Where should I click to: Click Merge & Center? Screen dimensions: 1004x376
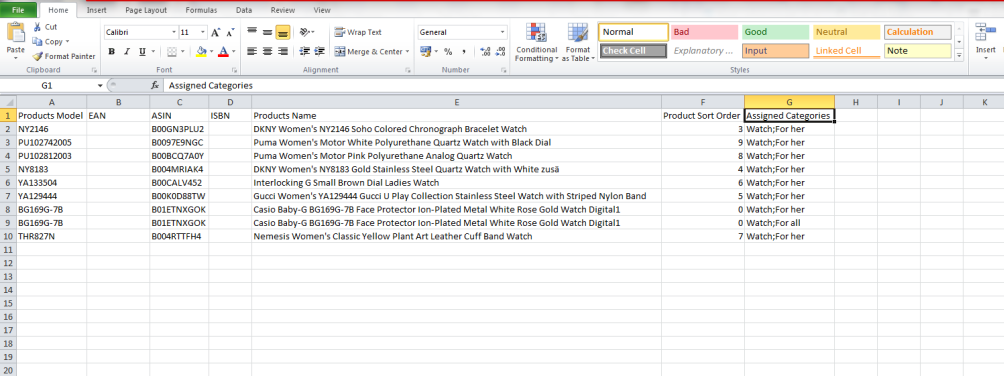tap(368, 52)
